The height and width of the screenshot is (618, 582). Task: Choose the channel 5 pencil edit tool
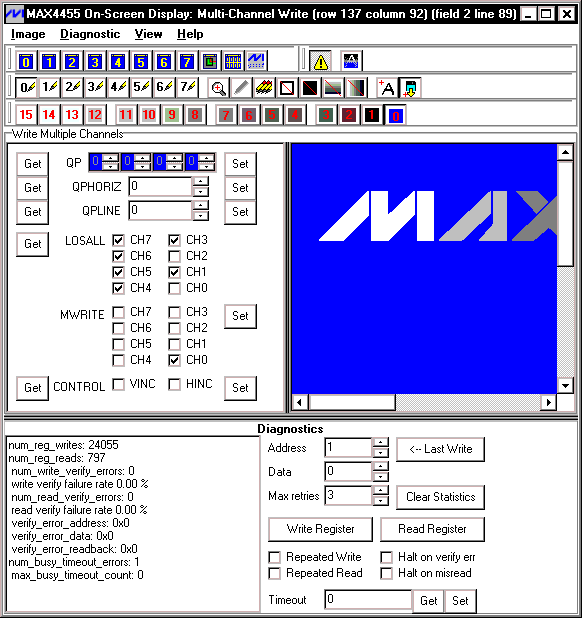142,87
